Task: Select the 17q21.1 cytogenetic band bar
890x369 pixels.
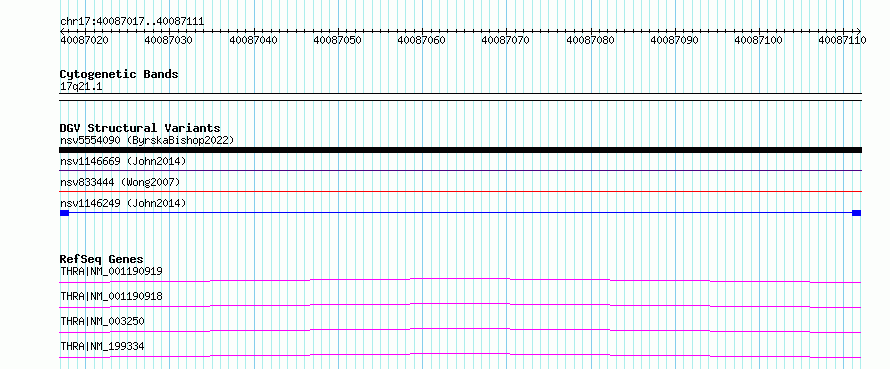Action: 460,97
